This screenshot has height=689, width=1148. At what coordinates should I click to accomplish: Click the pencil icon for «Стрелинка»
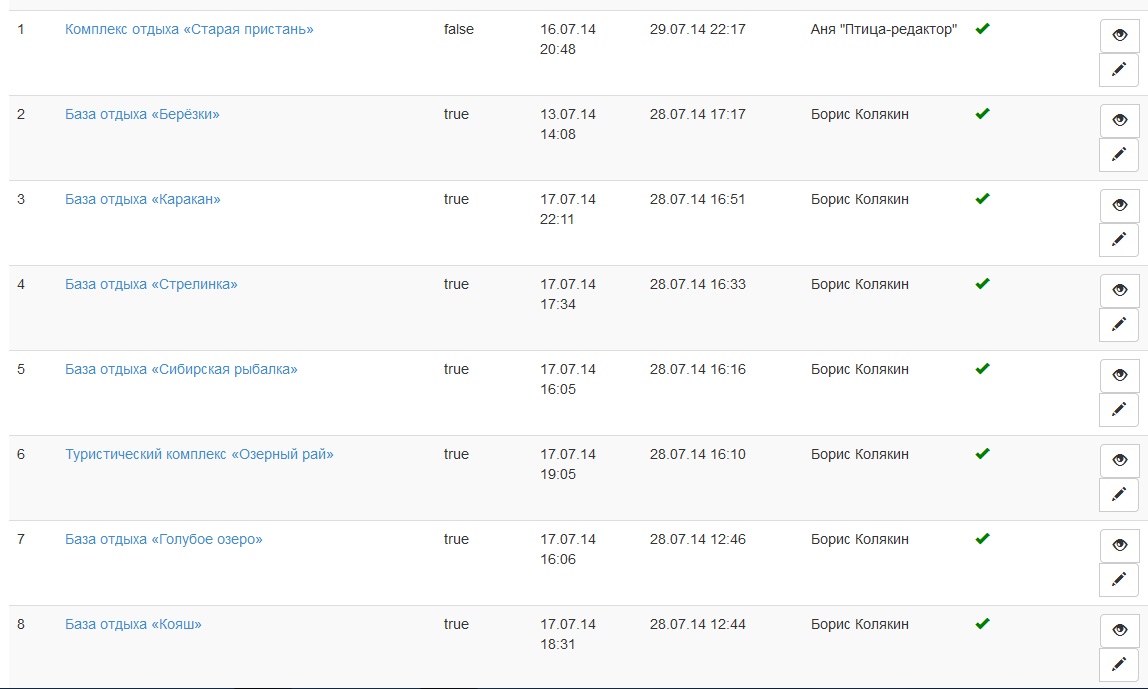(1119, 324)
